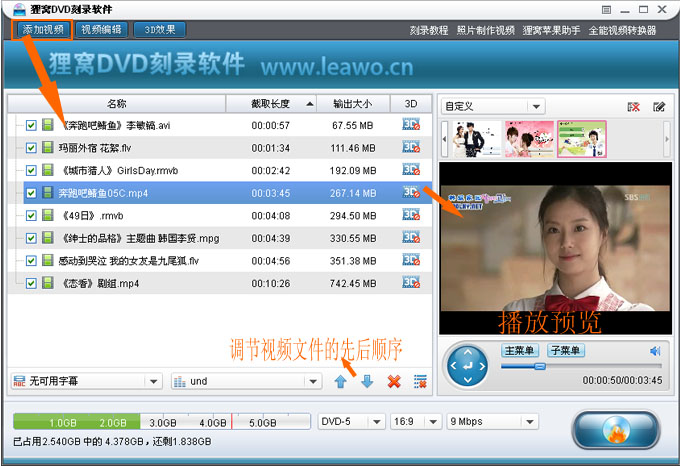Move selected video down with down arrow
Viewport: 680px width, 466px height.
pos(367,381)
